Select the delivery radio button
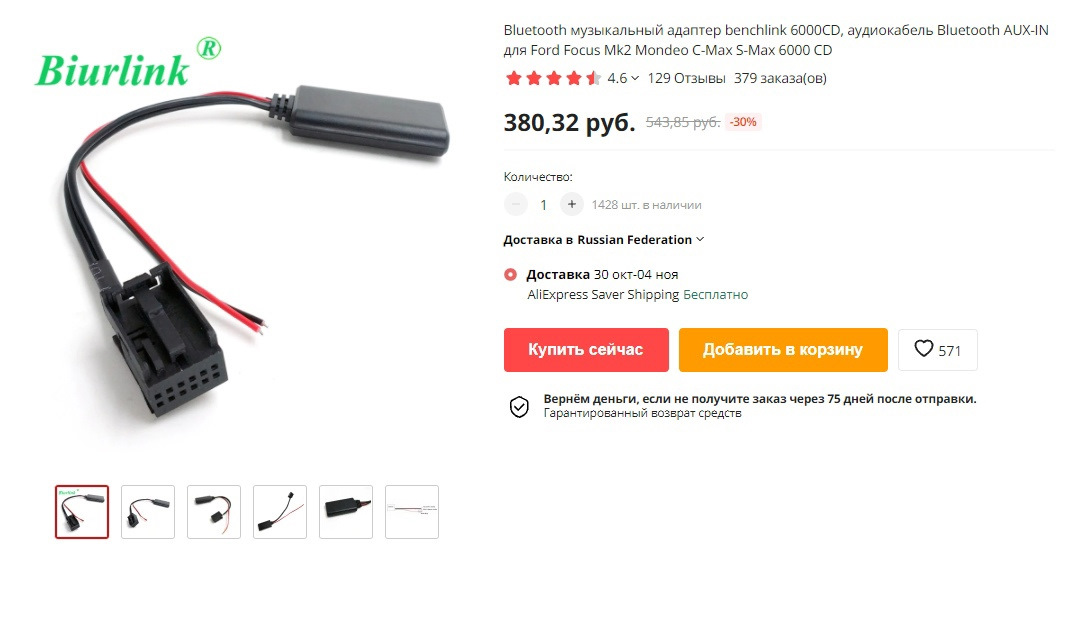Viewport: 1084px width, 627px height. (x=510, y=274)
